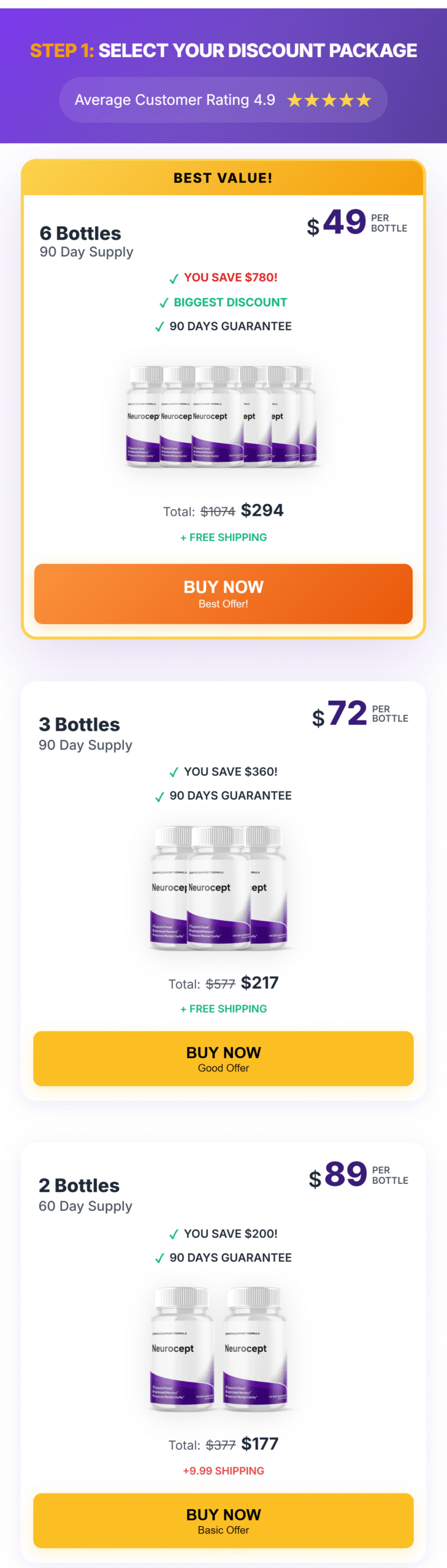This screenshot has width=447, height=1568.
Task: Click the 6 Bottles package heading
Action: [80, 233]
